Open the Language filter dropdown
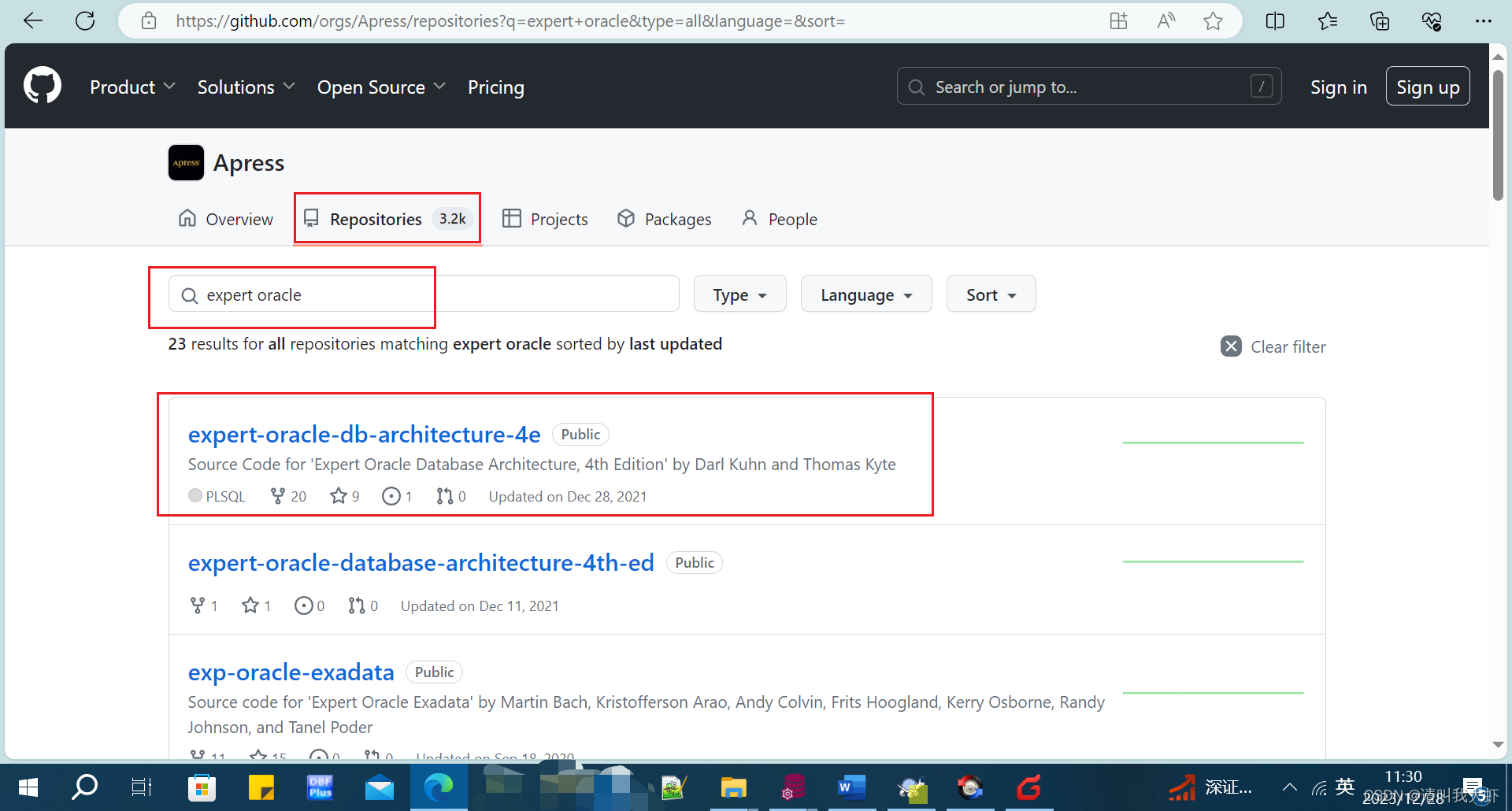 (x=866, y=294)
